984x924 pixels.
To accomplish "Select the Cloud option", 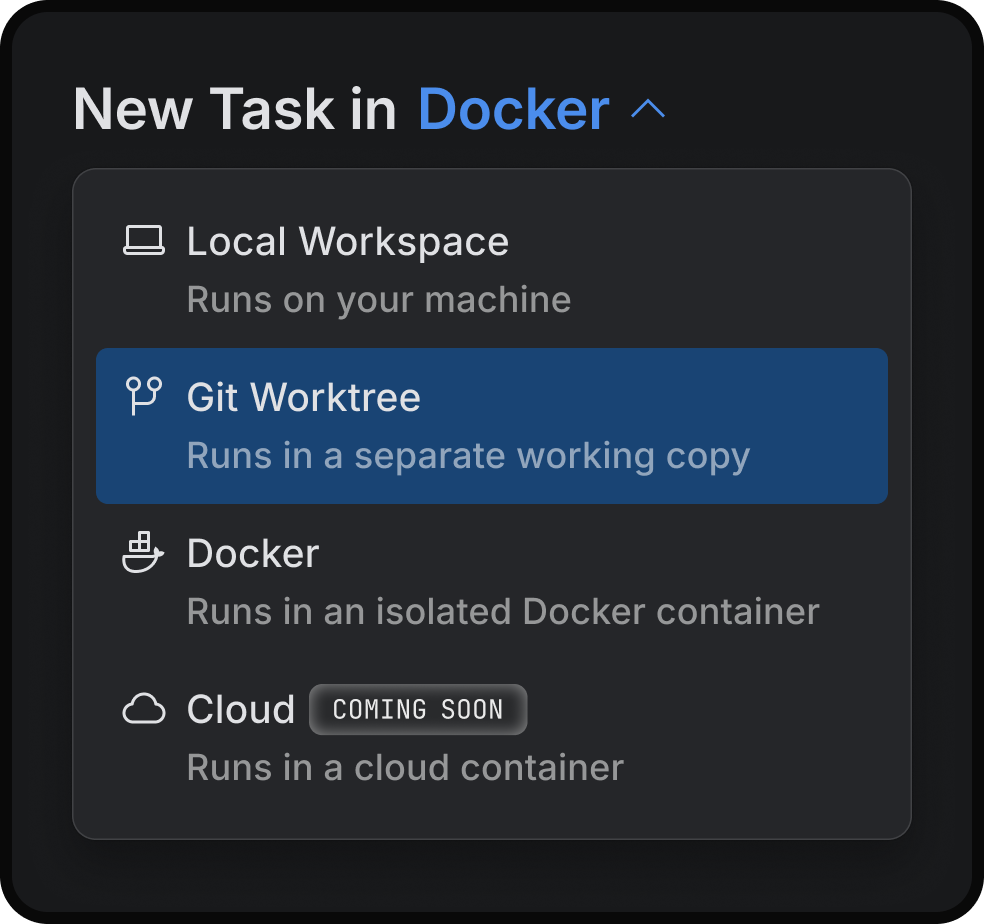I will [x=491, y=738].
